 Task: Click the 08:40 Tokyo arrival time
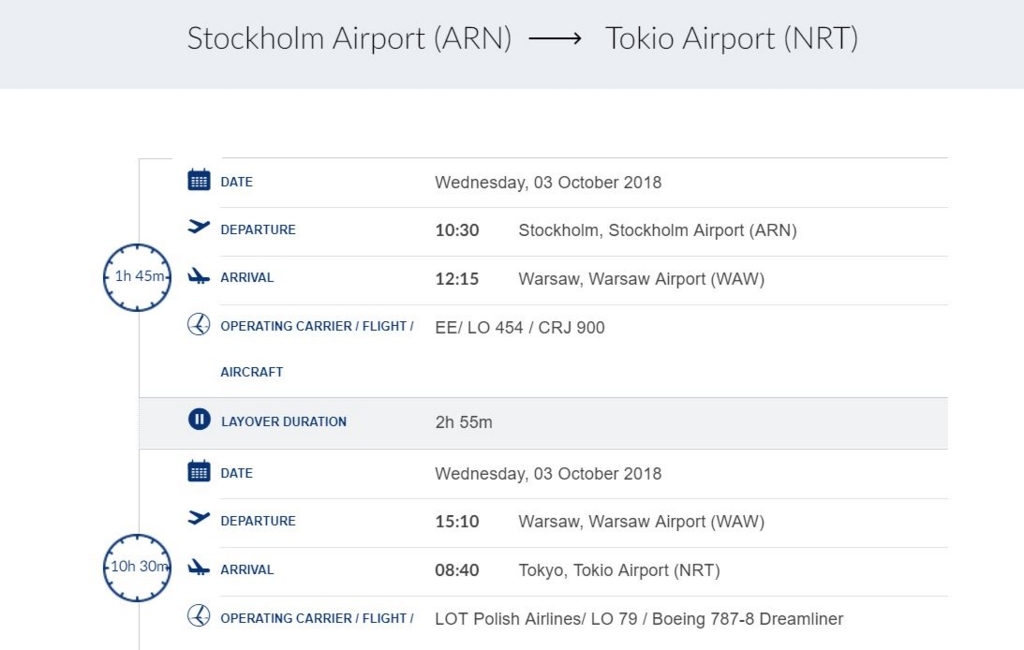pos(457,570)
